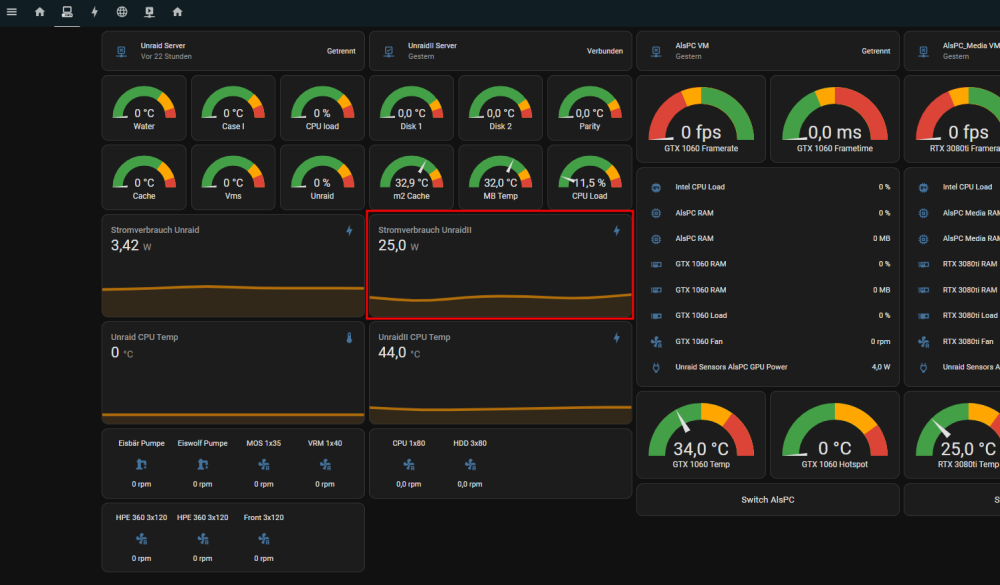The image size is (1000, 585).
Task: Open the GTX 1060 Framerate gauge
Action: click(701, 119)
